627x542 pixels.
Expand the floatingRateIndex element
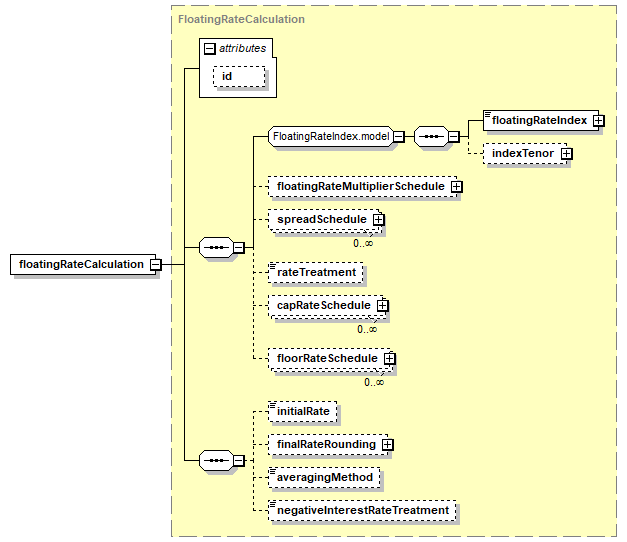(x=598, y=120)
